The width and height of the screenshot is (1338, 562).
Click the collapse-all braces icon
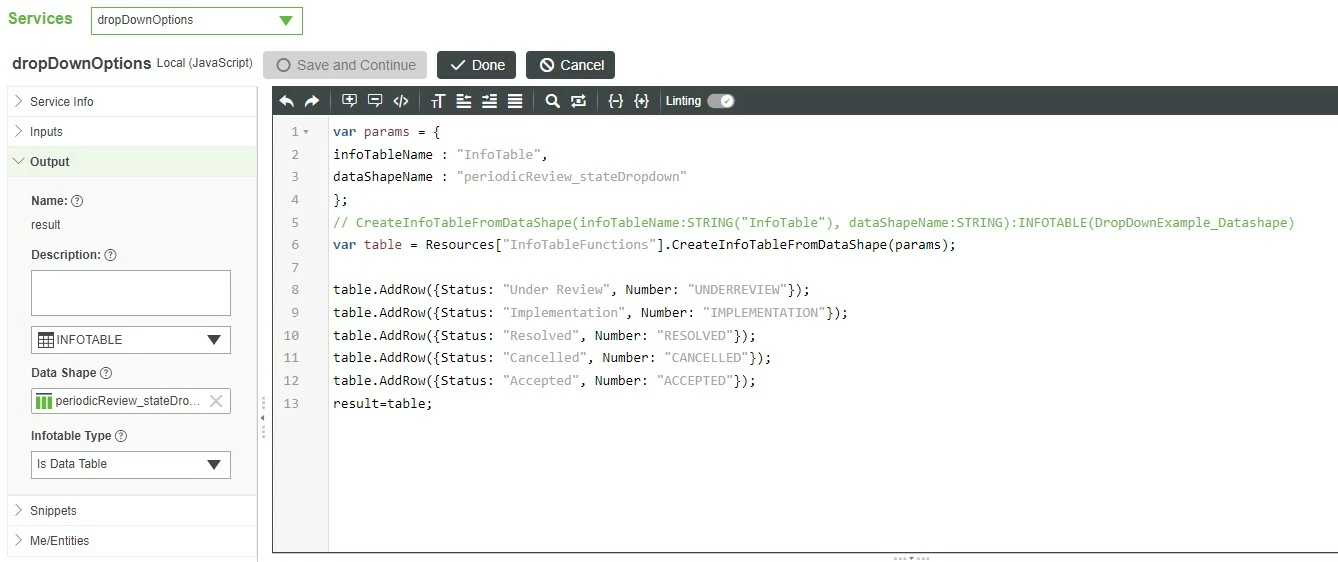coord(616,101)
